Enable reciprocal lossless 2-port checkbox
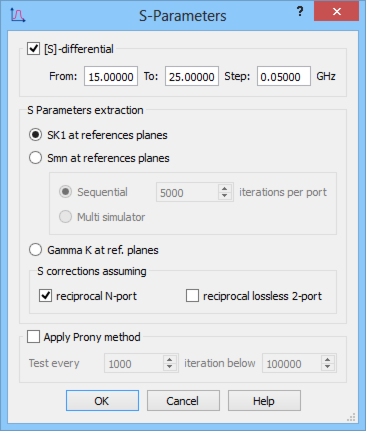 point(192,296)
